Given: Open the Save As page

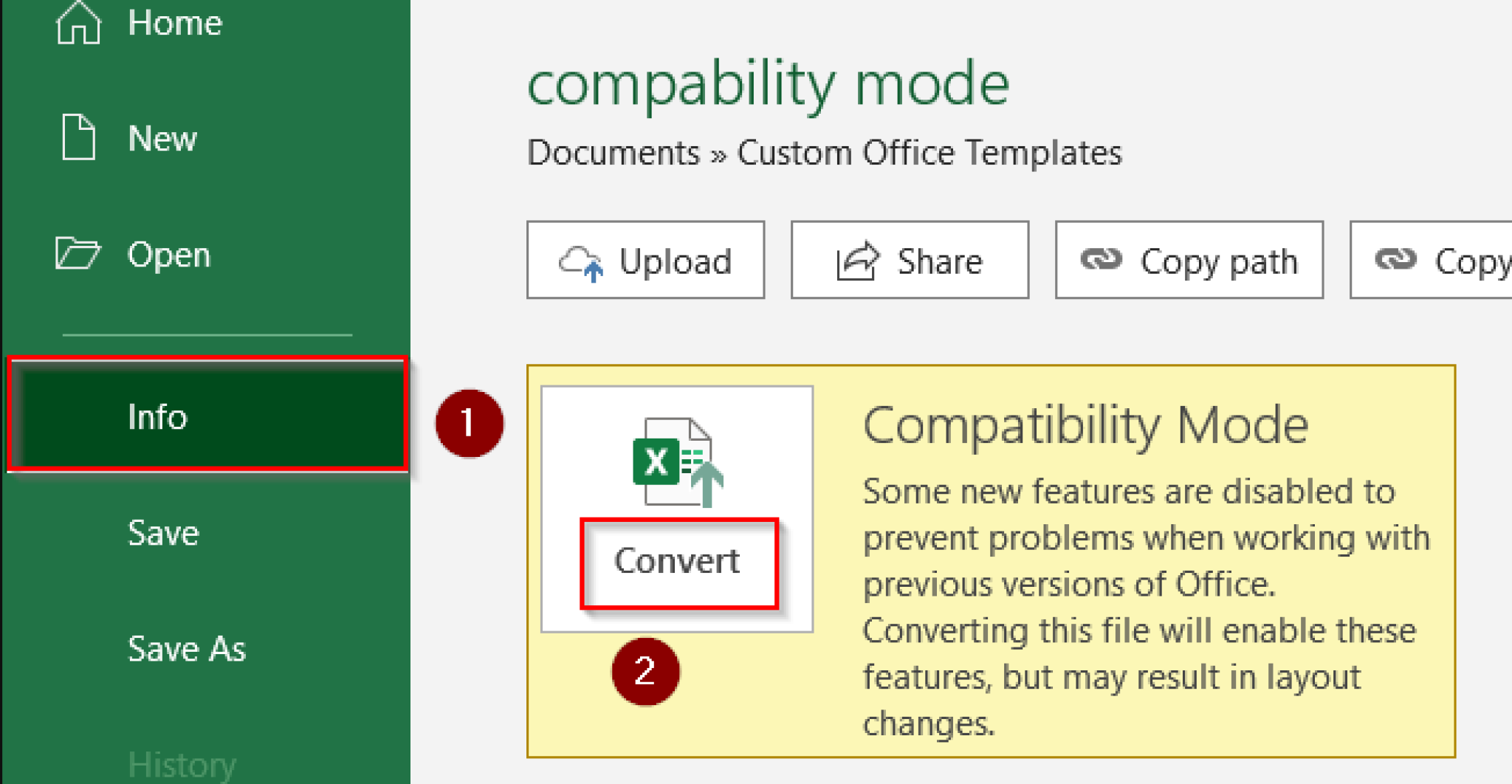Looking at the screenshot, I should tap(186, 649).
